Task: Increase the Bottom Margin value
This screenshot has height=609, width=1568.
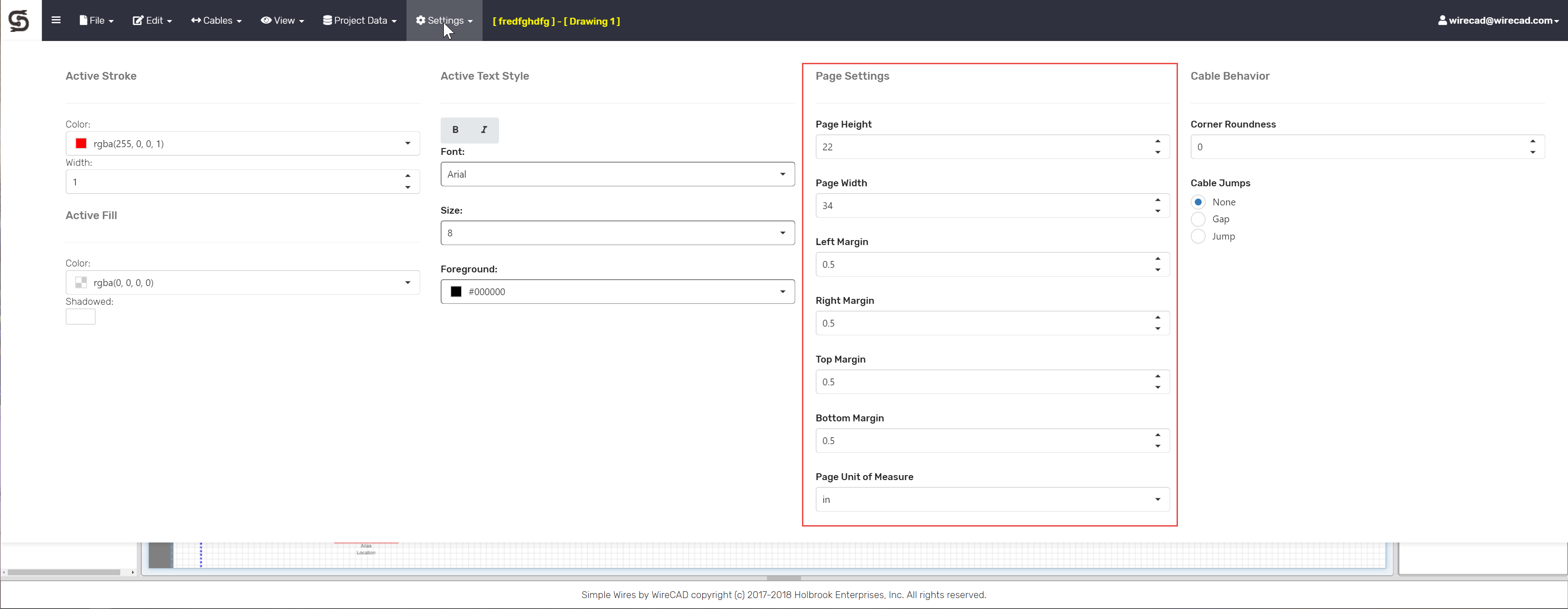Action: coord(1158,435)
